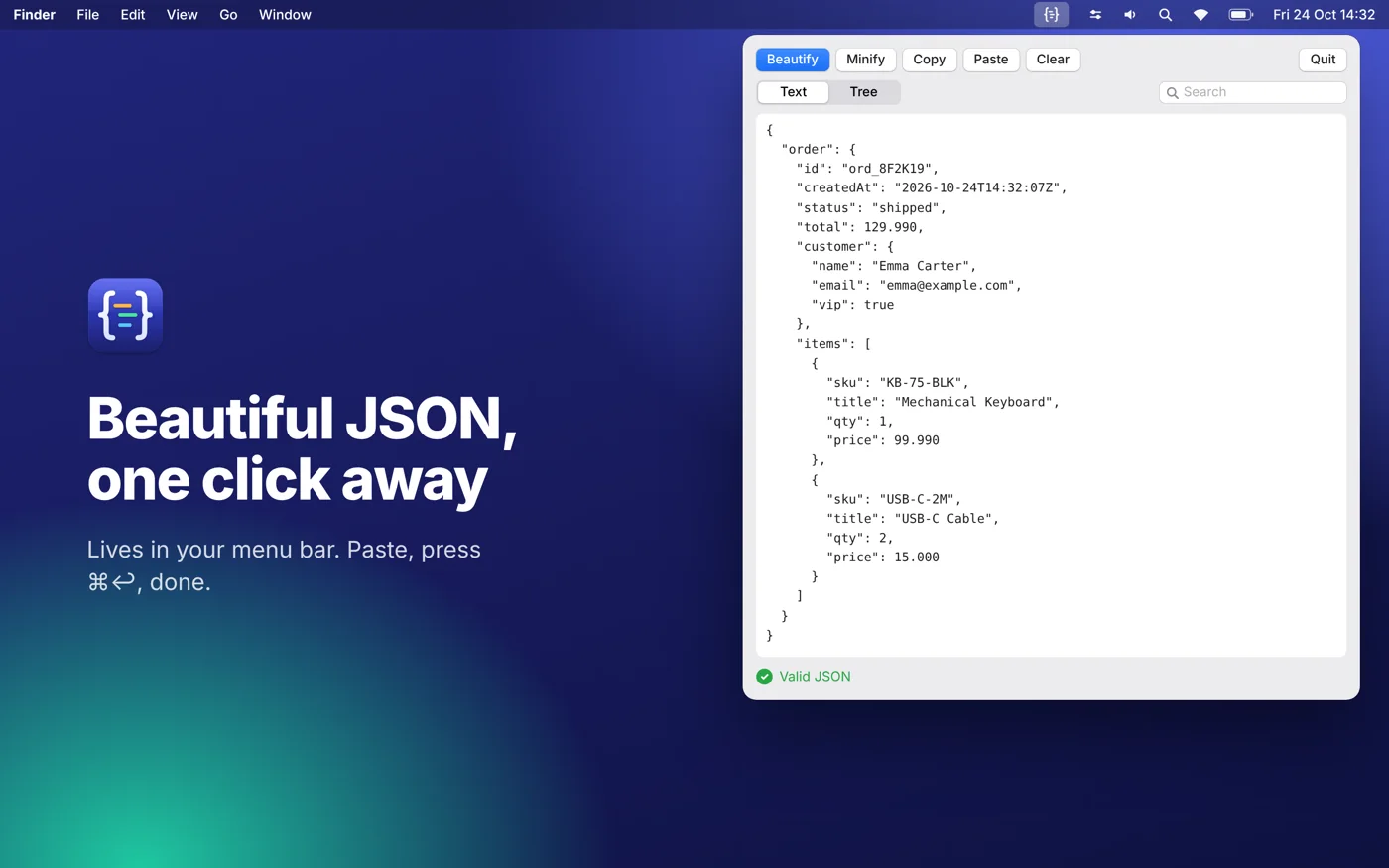Clear the JSON editor contents
This screenshot has height=868, width=1389.
pos(1053,60)
